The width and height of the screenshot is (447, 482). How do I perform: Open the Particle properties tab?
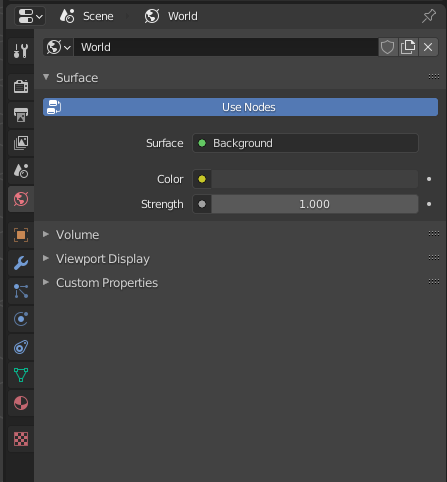(x=21, y=291)
